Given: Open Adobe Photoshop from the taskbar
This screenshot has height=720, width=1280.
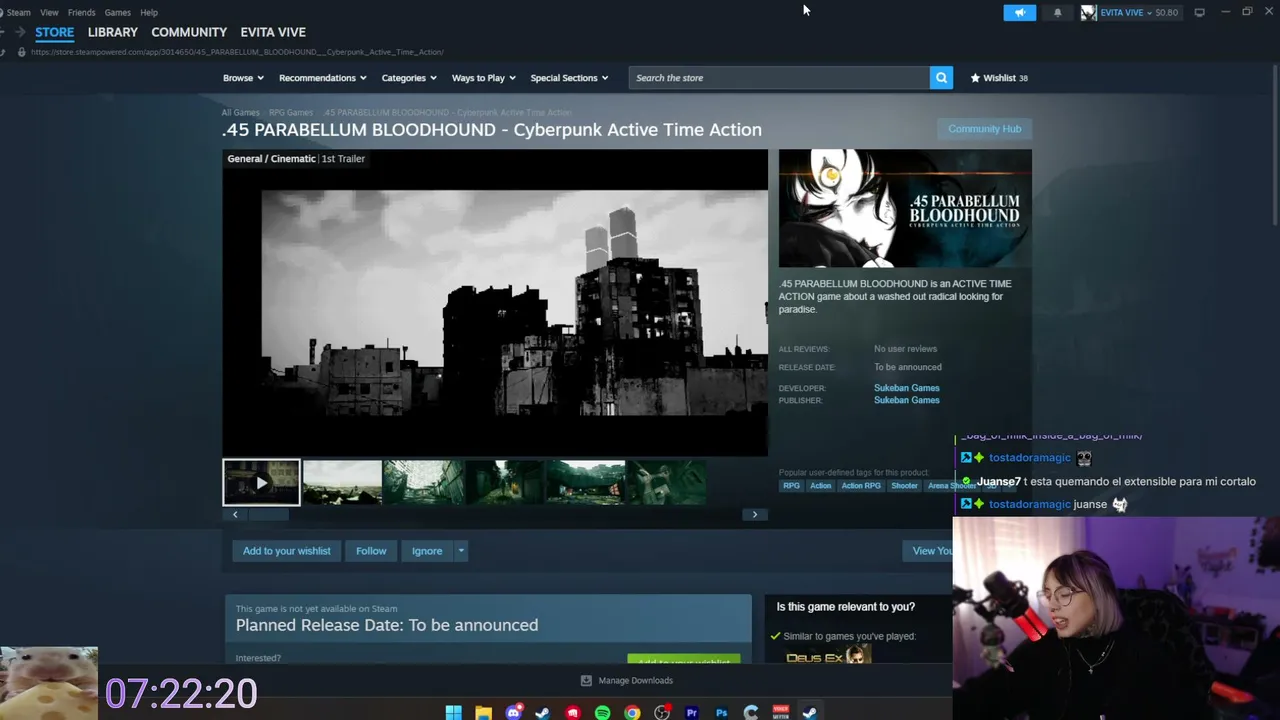Looking at the screenshot, I should pyautogui.click(x=721, y=712).
